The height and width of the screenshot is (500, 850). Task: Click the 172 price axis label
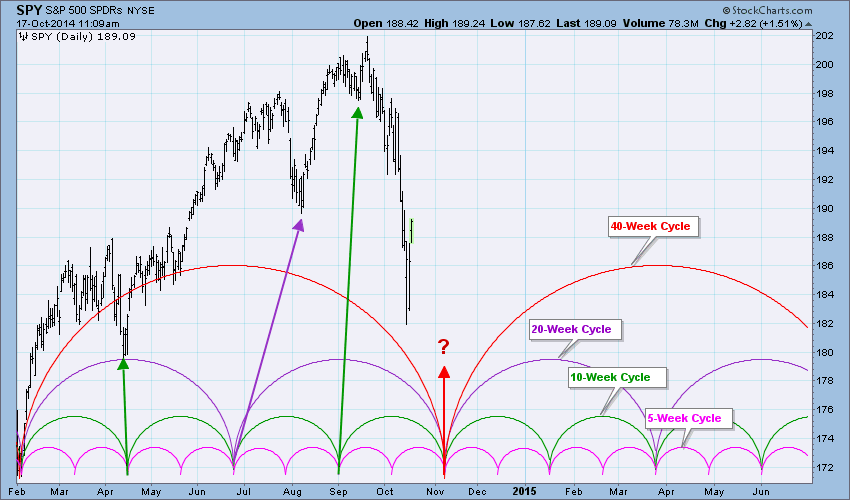click(825, 467)
